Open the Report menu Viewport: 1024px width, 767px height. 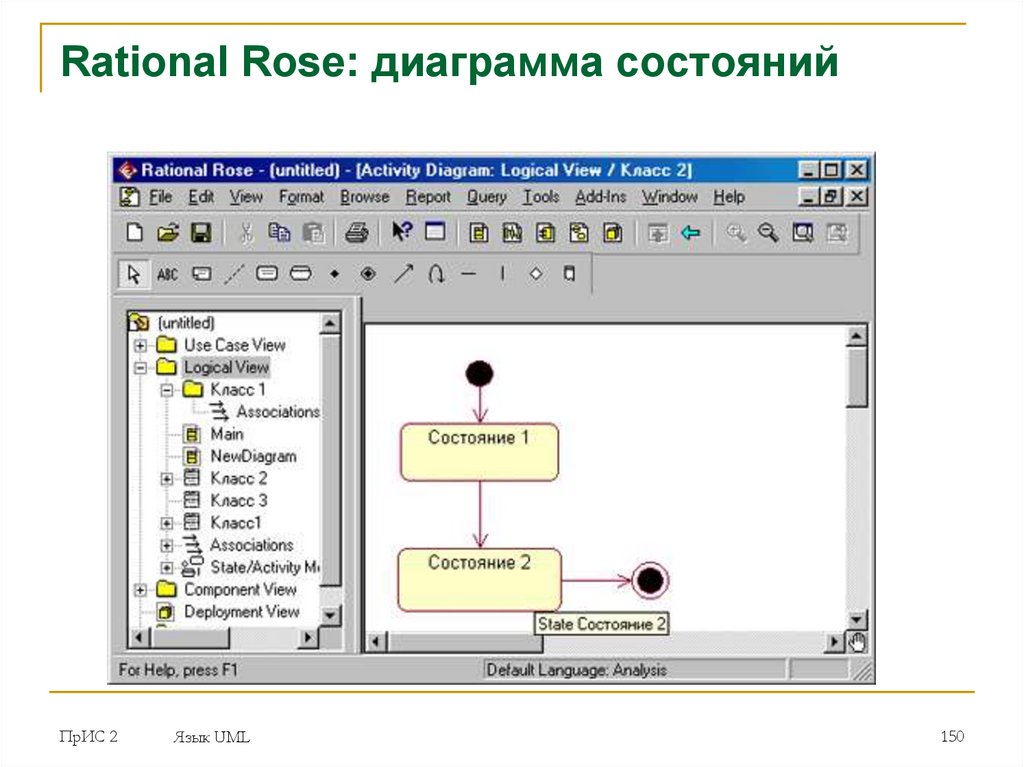[x=428, y=197]
